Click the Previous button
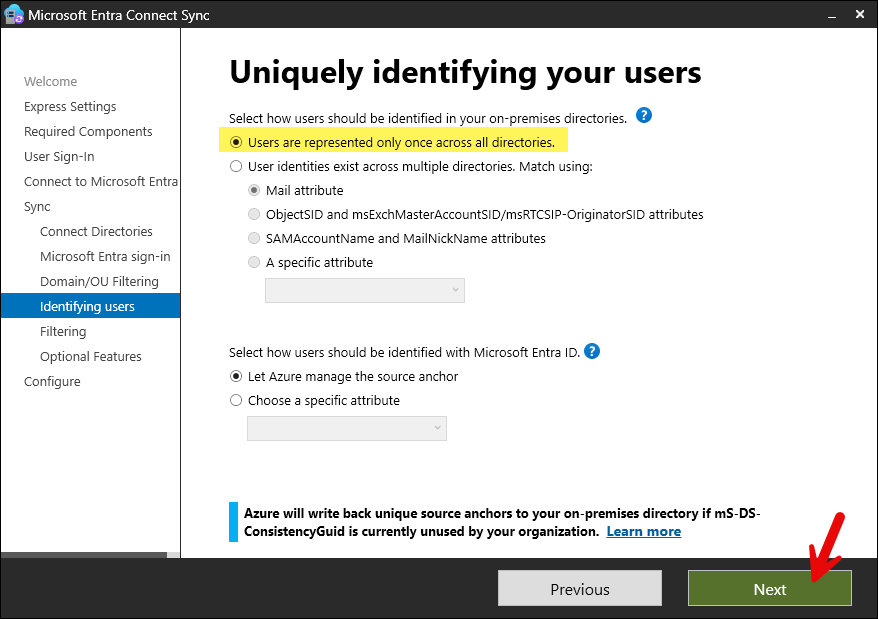Screen dimensions: 878x619 click(580, 588)
